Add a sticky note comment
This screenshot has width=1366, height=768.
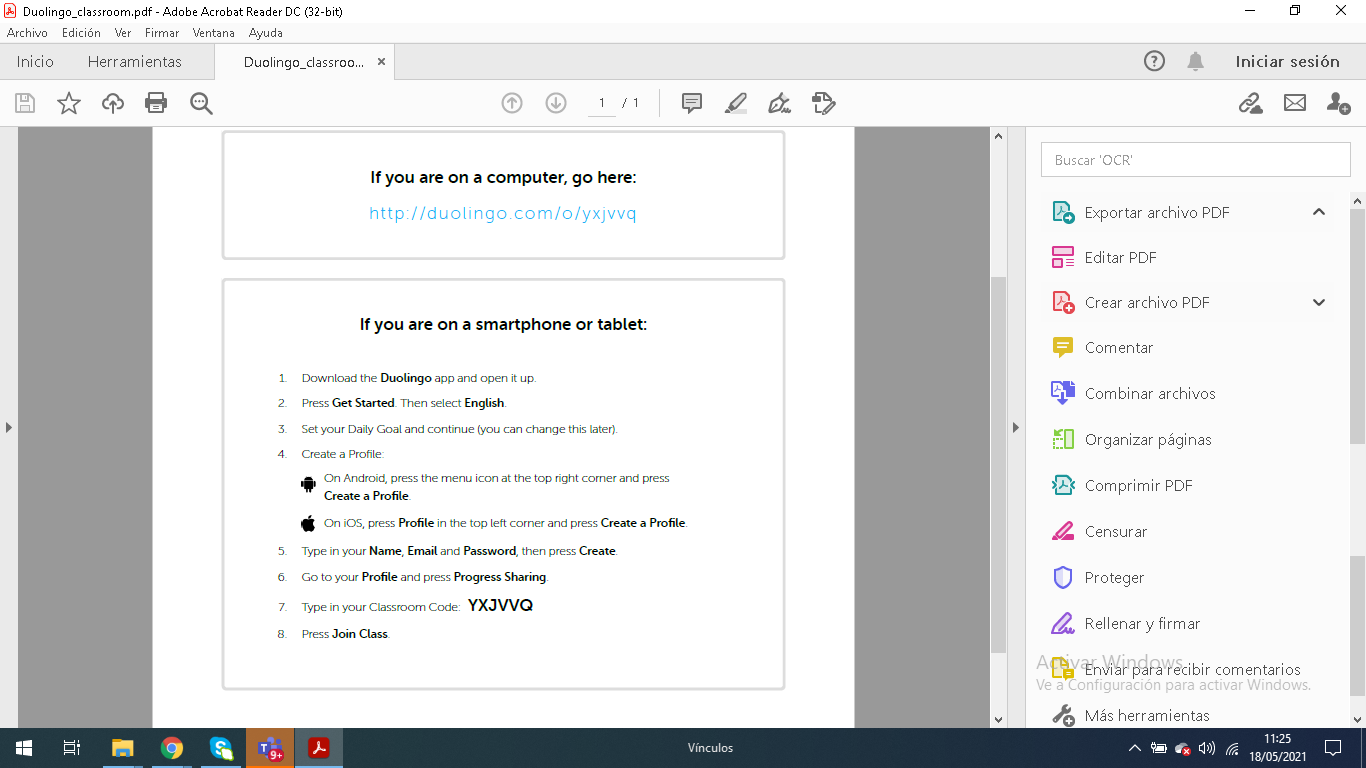[x=692, y=103]
